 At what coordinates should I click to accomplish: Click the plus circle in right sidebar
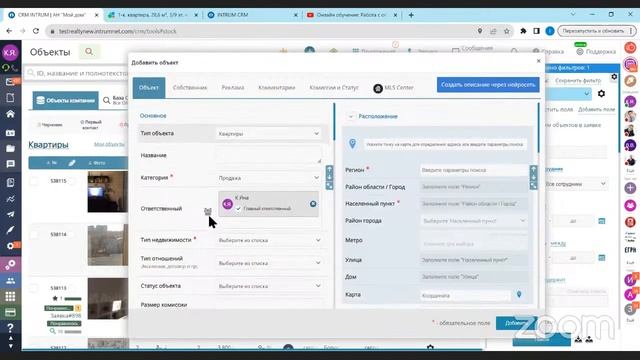pos(630,188)
